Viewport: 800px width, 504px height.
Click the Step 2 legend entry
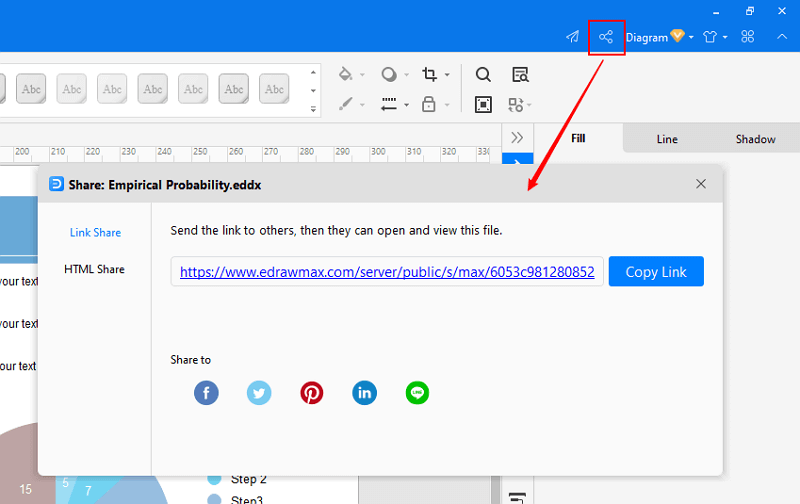pos(237,479)
